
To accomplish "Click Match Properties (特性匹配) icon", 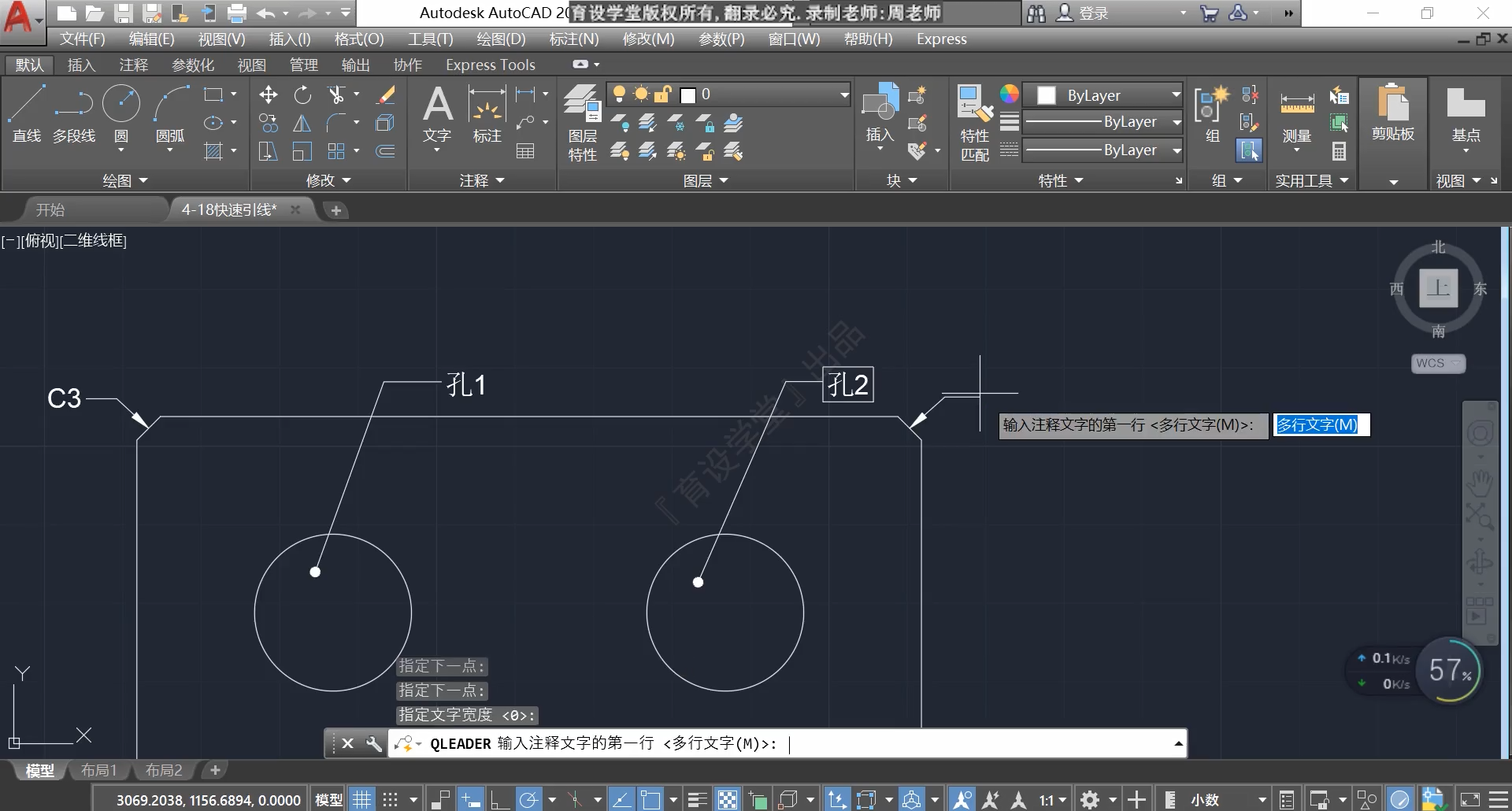I will click(975, 123).
